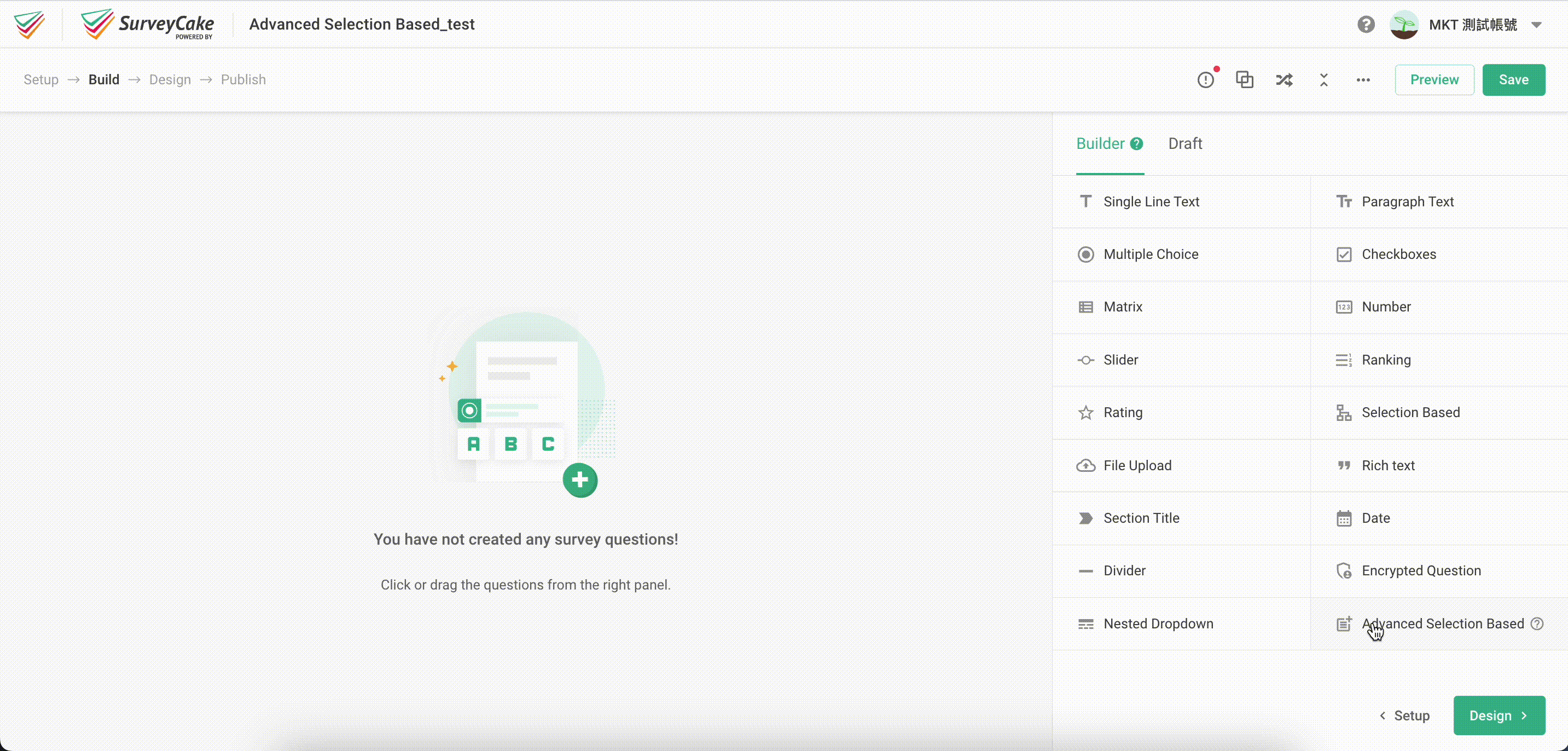Click the help icon next to Builder
1568x751 pixels.
[x=1136, y=144]
